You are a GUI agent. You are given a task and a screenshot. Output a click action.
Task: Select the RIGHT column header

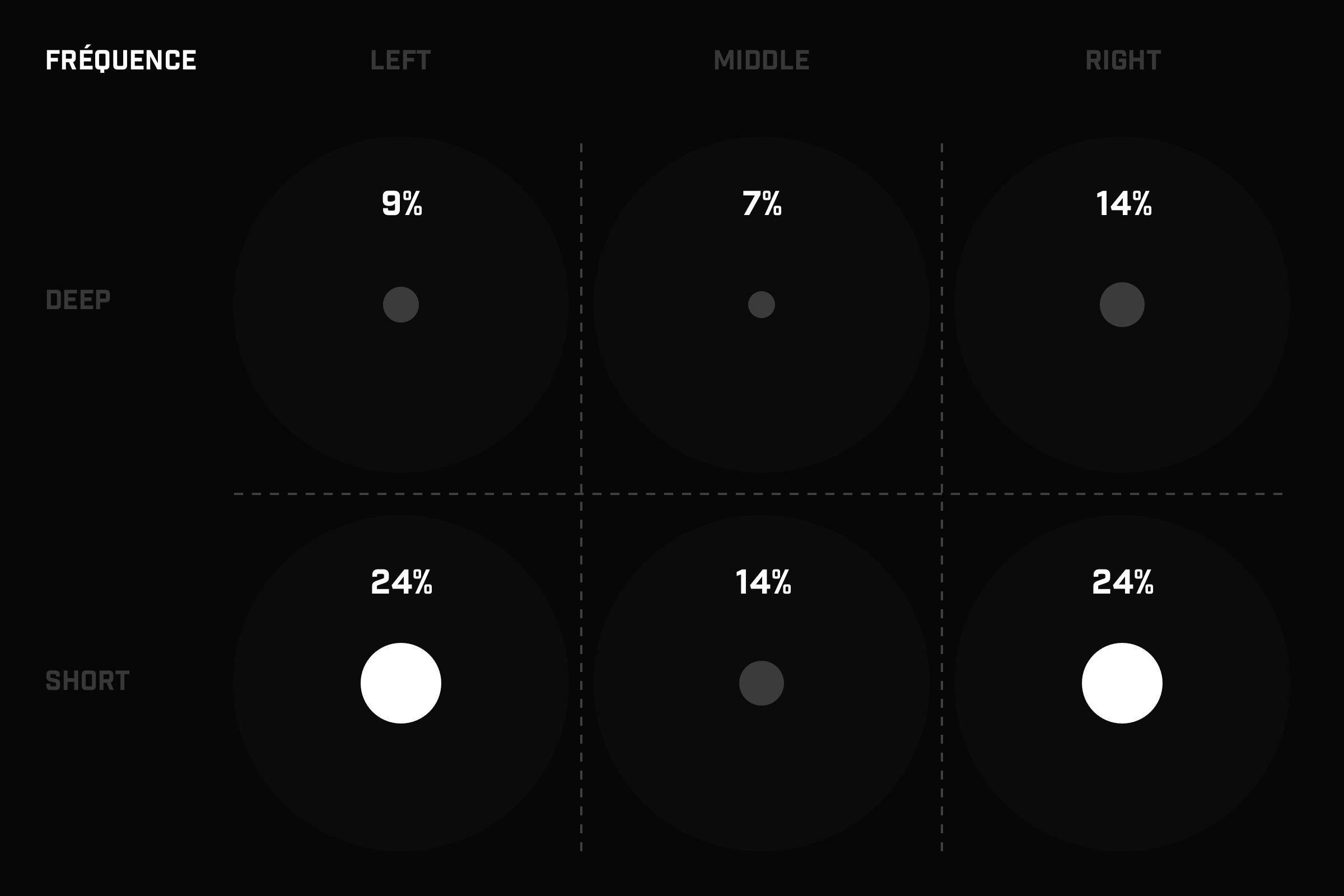click(x=1122, y=60)
